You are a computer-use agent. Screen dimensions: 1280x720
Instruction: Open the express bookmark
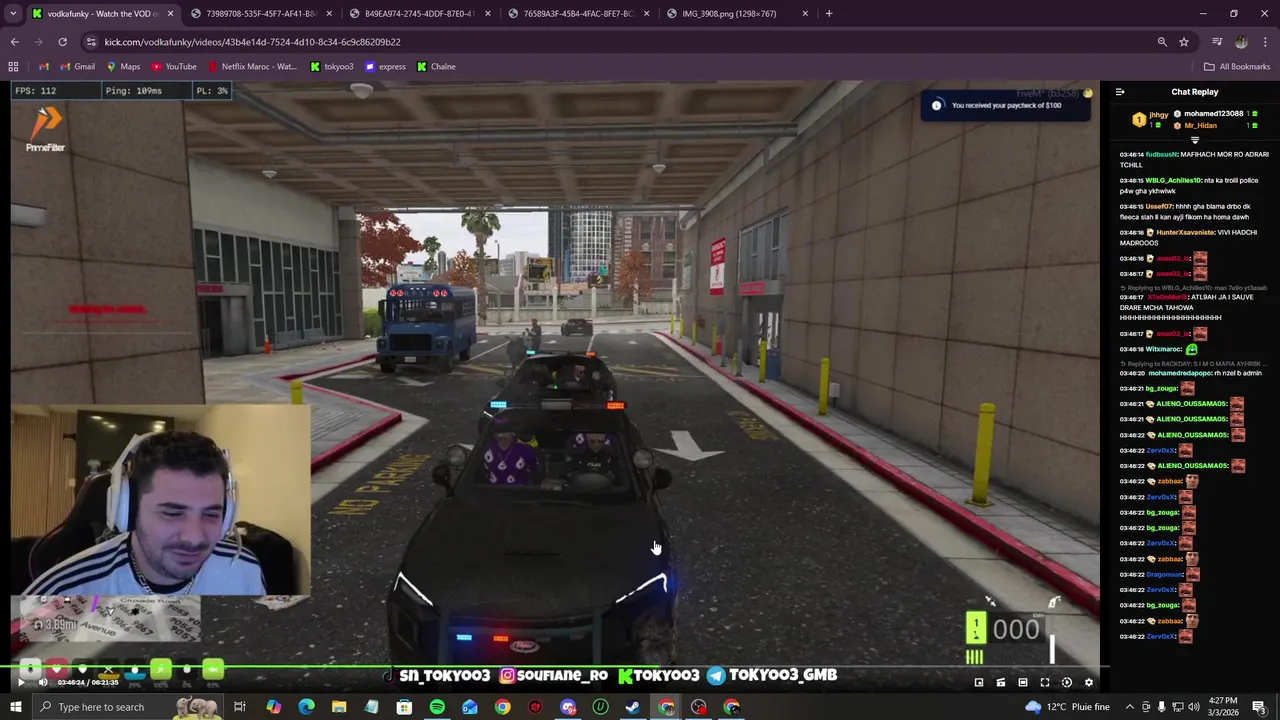pyautogui.click(x=385, y=67)
